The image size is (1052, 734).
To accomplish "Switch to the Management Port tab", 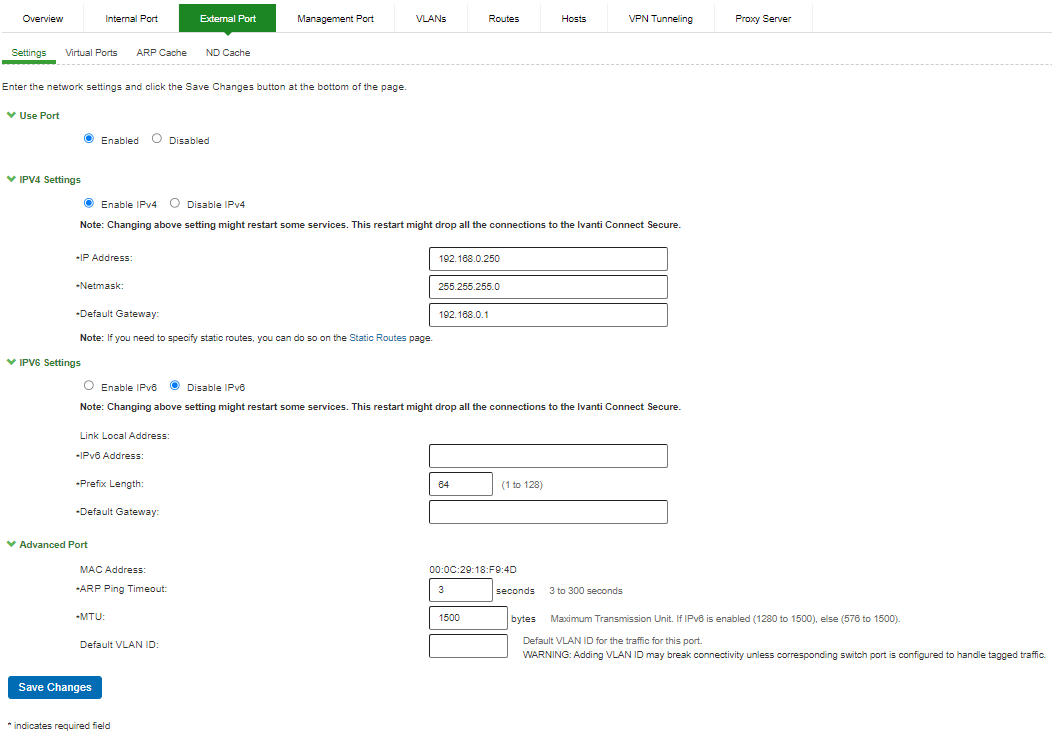I will pos(335,19).
